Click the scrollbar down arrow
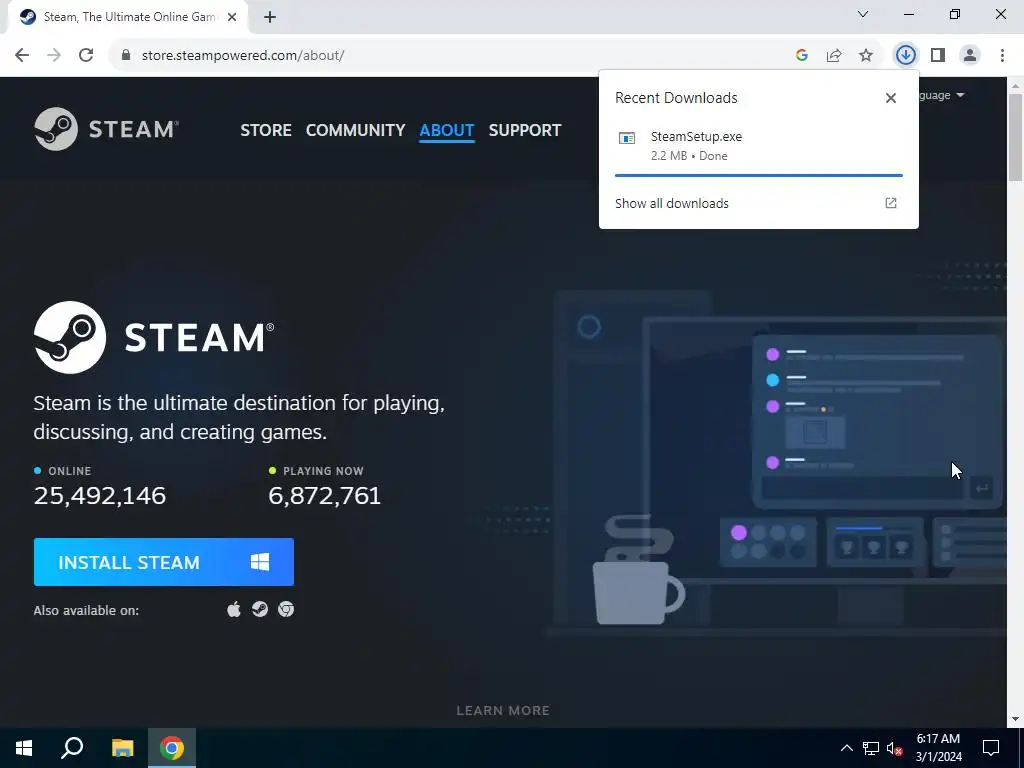The image size is (1024, 768). [1016, 719]
